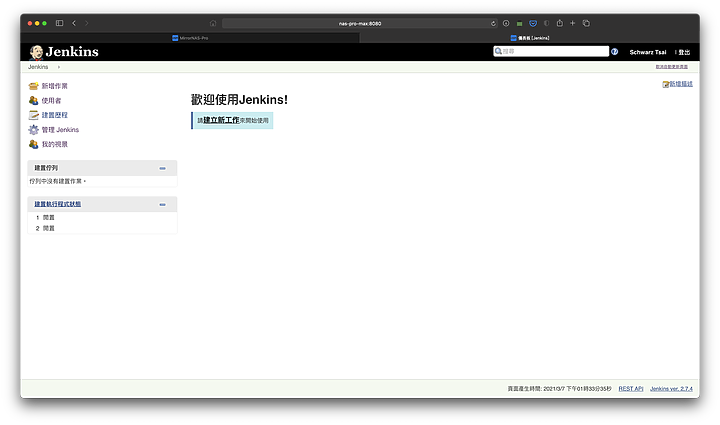Click empty build queue message text
720x425 pixels.
tap(57, 181)
